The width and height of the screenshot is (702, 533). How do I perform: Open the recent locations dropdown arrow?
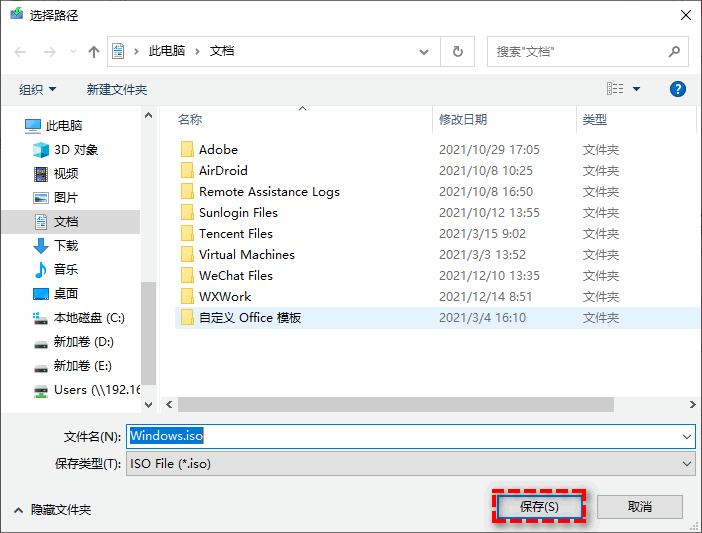click(73, 52)
